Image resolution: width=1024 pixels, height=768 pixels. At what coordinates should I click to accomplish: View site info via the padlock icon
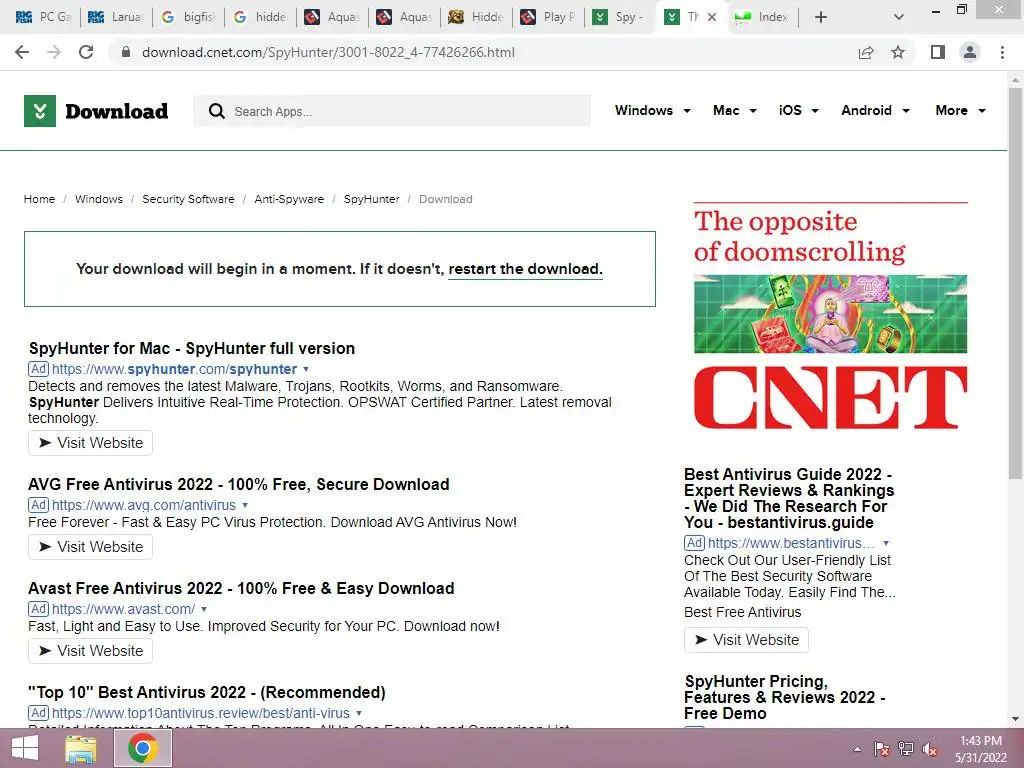pos(126,52)
